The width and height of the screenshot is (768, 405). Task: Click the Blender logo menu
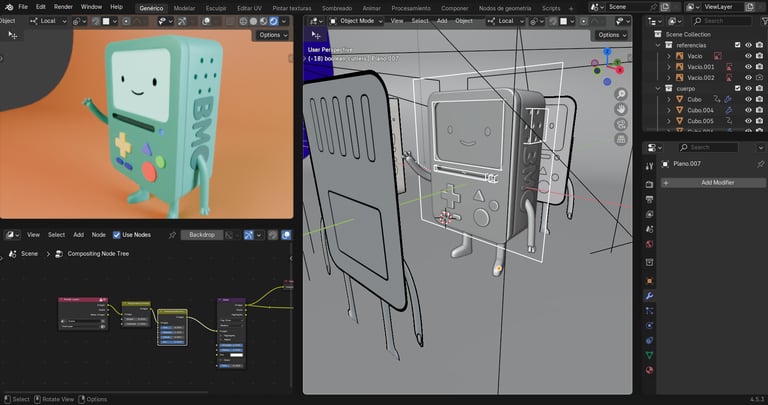coord(8,7)
